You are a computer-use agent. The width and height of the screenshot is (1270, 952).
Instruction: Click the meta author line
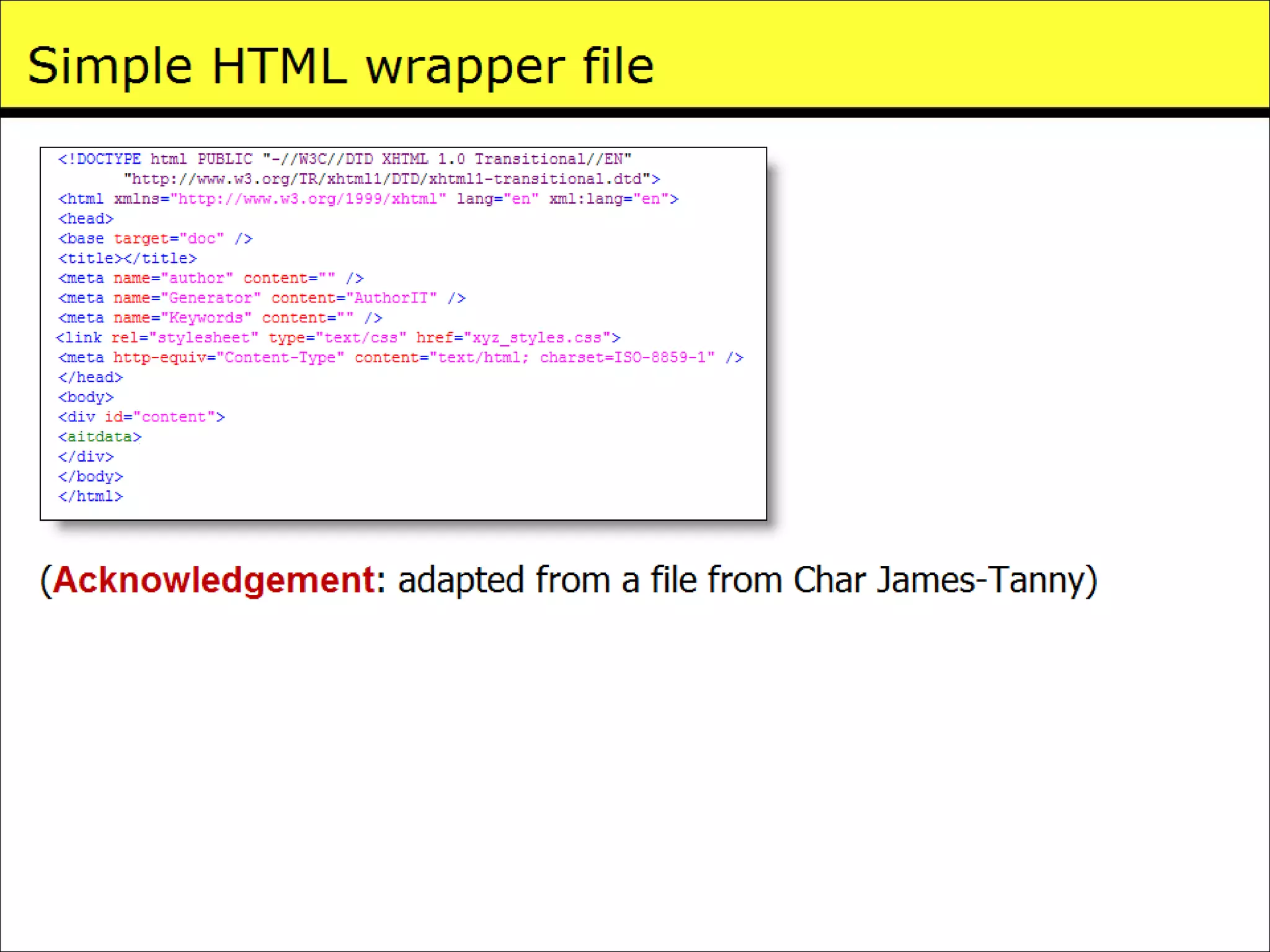(x=211, y=278)
